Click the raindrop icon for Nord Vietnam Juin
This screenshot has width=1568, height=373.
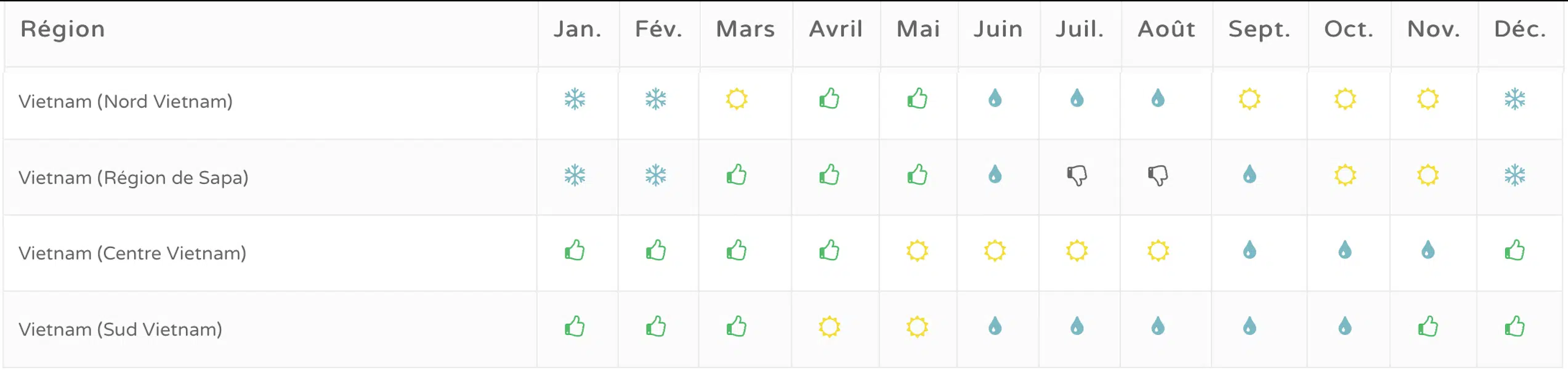coord(995,98)
